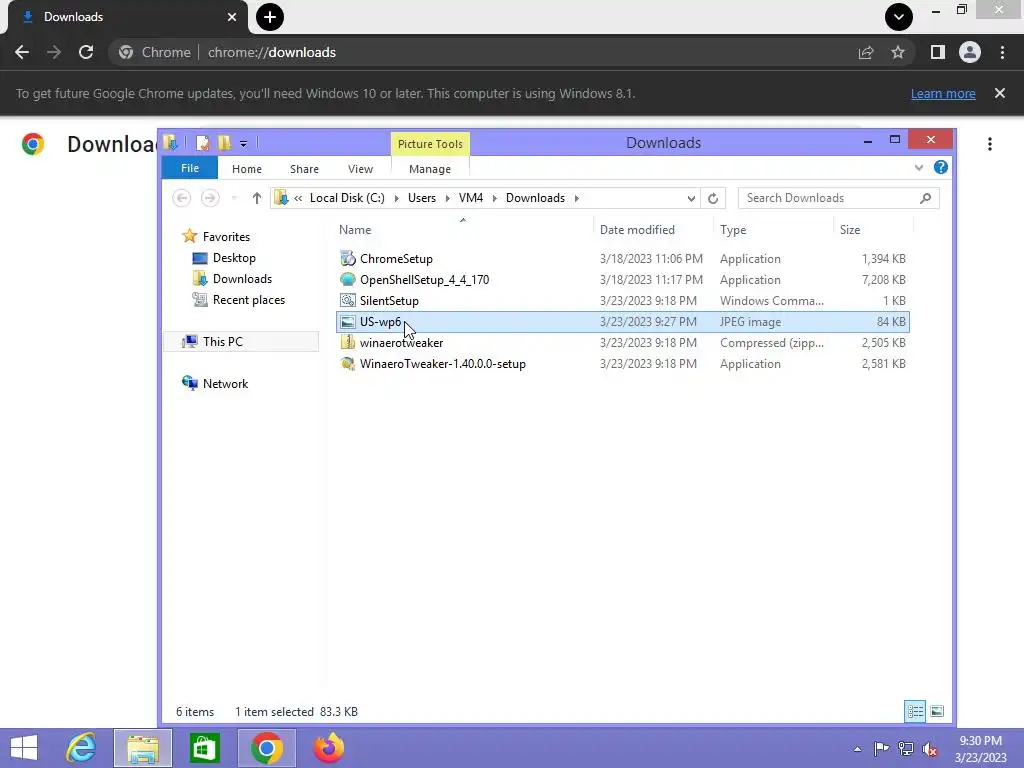Sort by Size column header
Image resolution: width=1024 pixels, height=768 pixels.
[x=850, y=230]
